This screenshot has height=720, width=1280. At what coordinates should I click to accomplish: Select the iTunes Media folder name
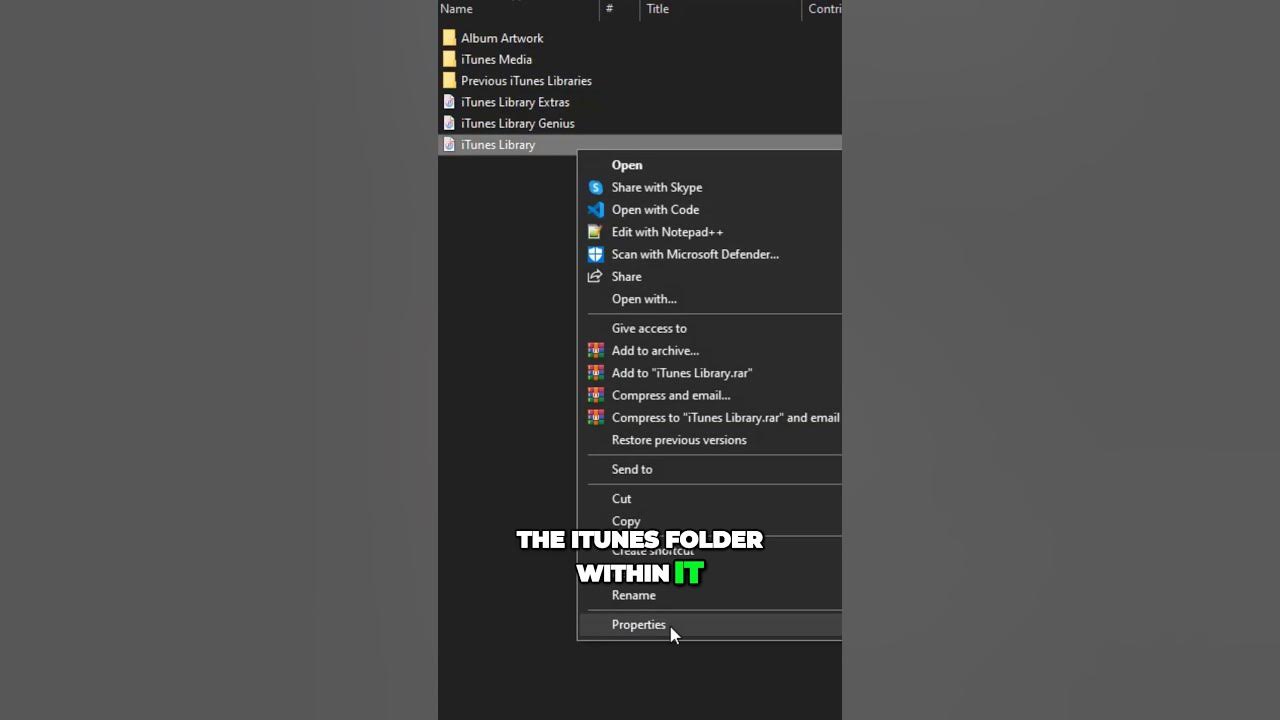point(496,59)
